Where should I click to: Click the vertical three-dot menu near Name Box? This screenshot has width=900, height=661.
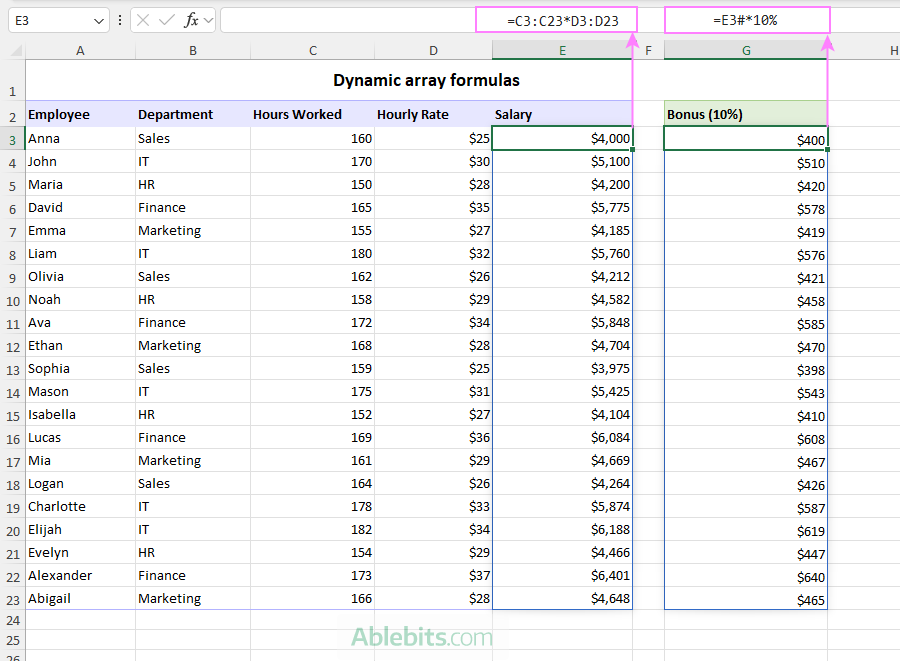[119, 19]
